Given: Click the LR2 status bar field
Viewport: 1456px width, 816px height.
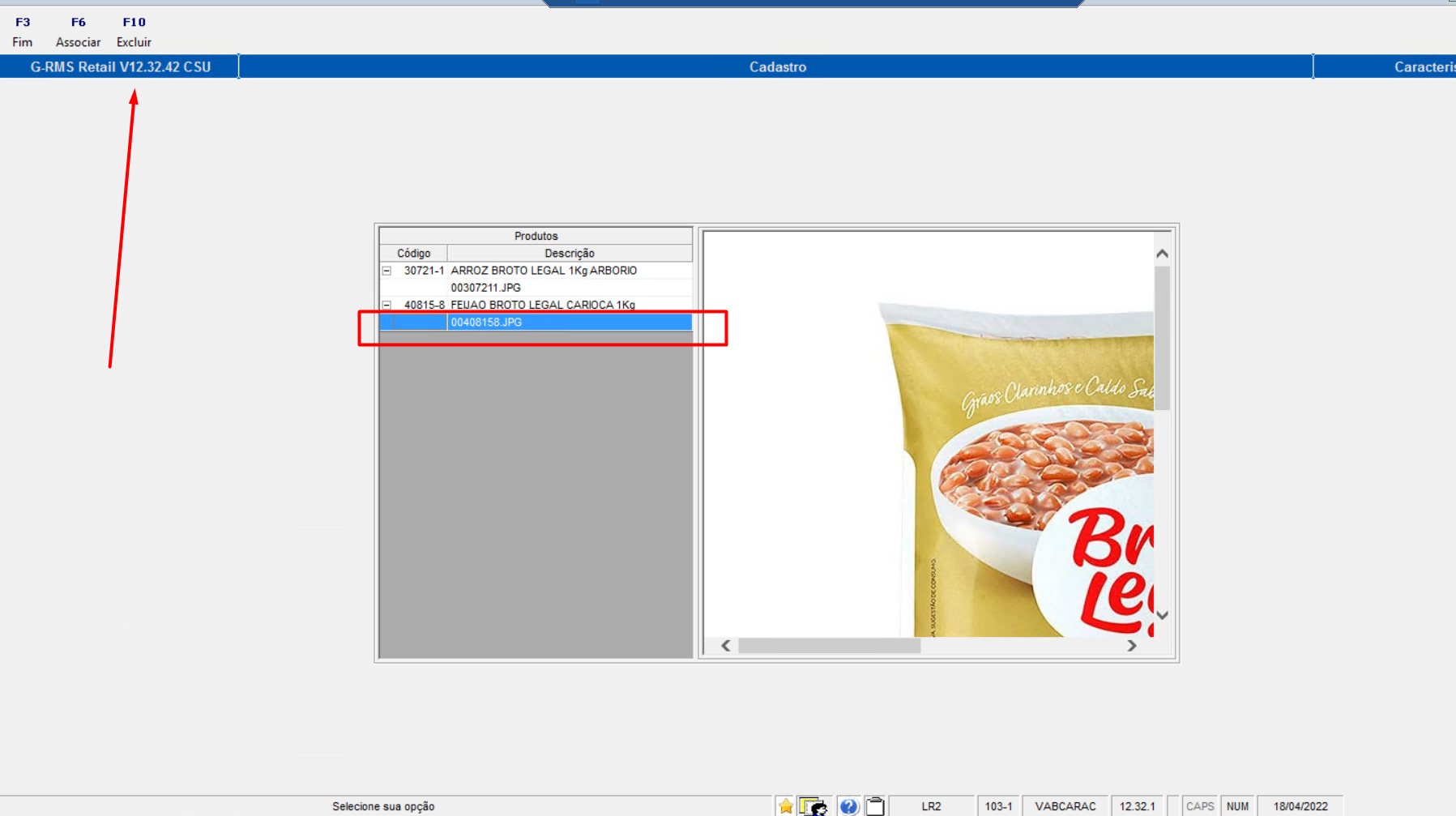Looking at the screenshot, I should tap(931, 806).
